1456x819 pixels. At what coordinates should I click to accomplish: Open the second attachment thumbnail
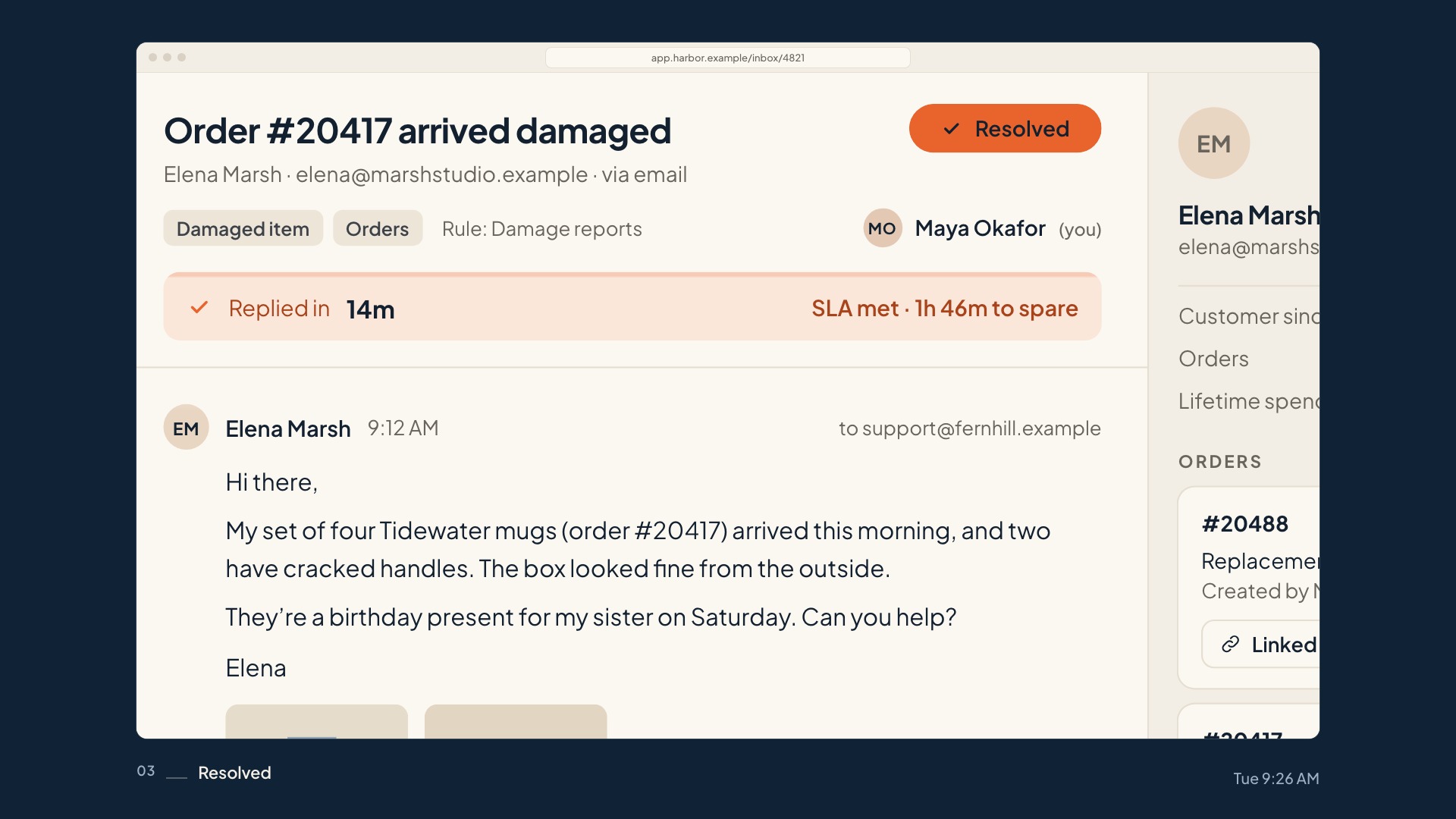click(x=516, y=721)
